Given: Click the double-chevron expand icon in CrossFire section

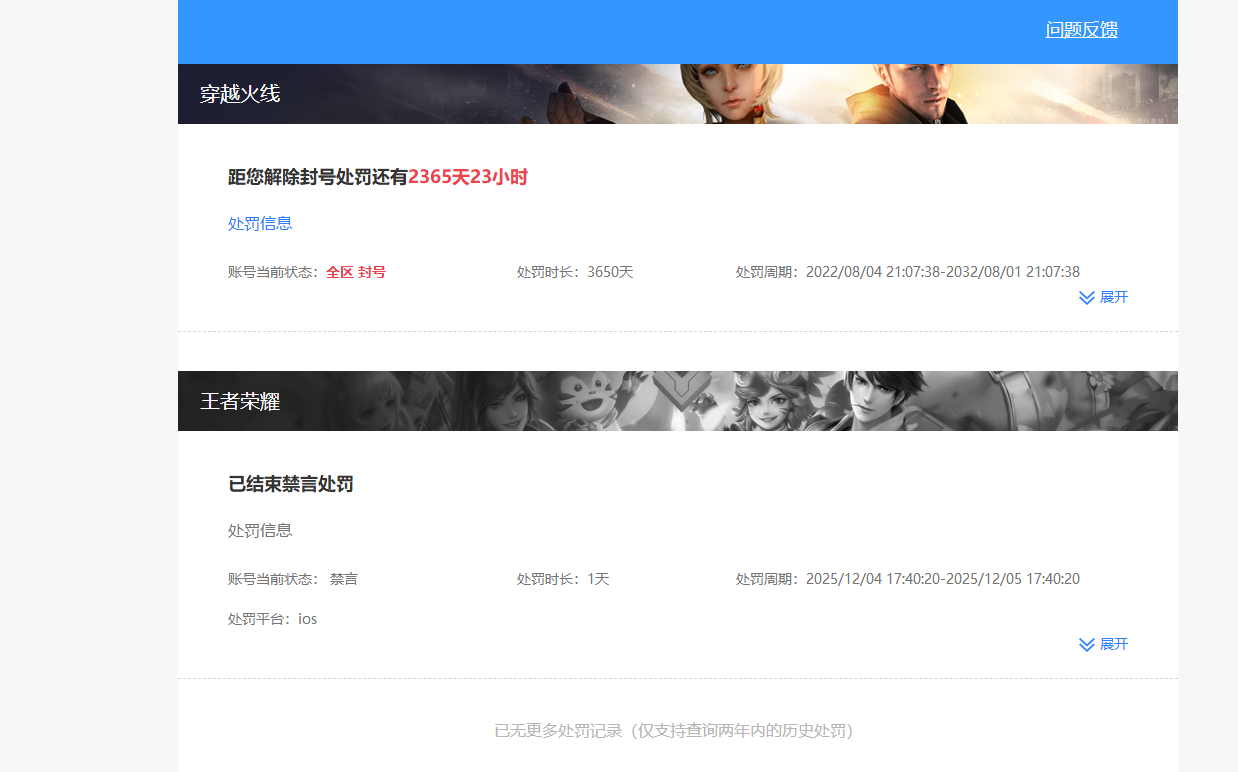Looking at the screenshot, I should [1086, 297].
